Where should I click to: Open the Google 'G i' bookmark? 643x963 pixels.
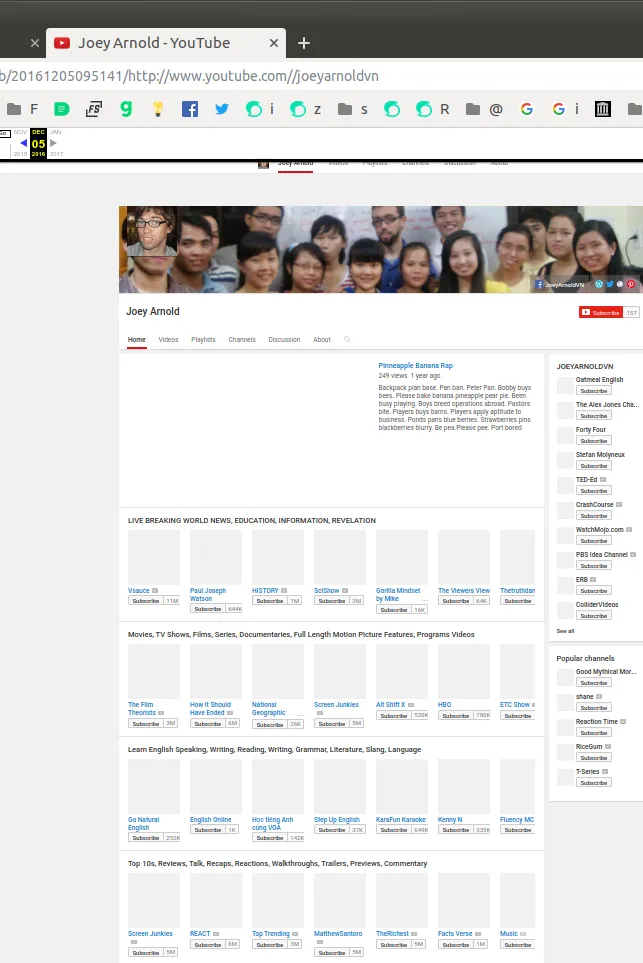coord(565,109)
